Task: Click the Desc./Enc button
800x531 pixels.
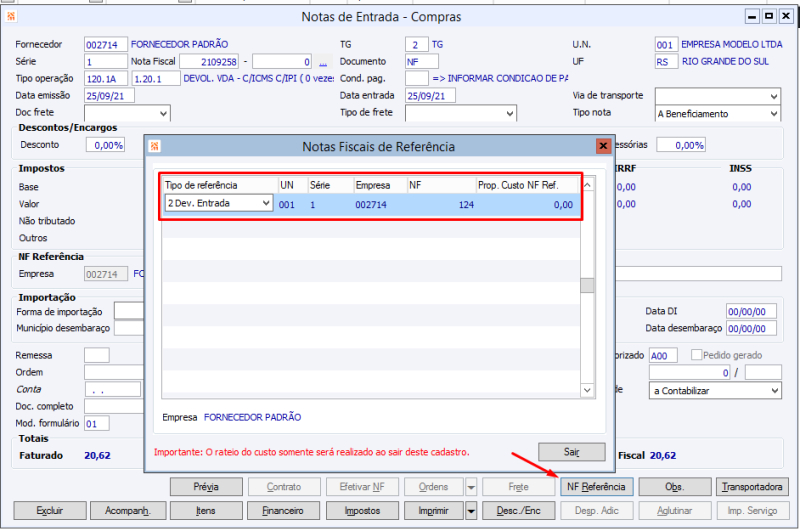Action: [x=518, y=511]
